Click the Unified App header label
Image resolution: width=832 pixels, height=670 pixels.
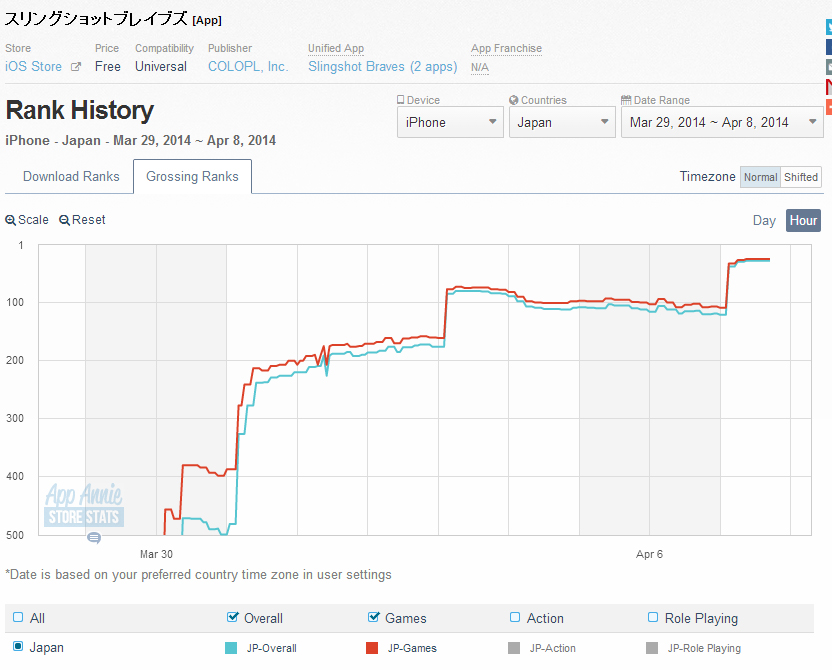click(336, 48)
